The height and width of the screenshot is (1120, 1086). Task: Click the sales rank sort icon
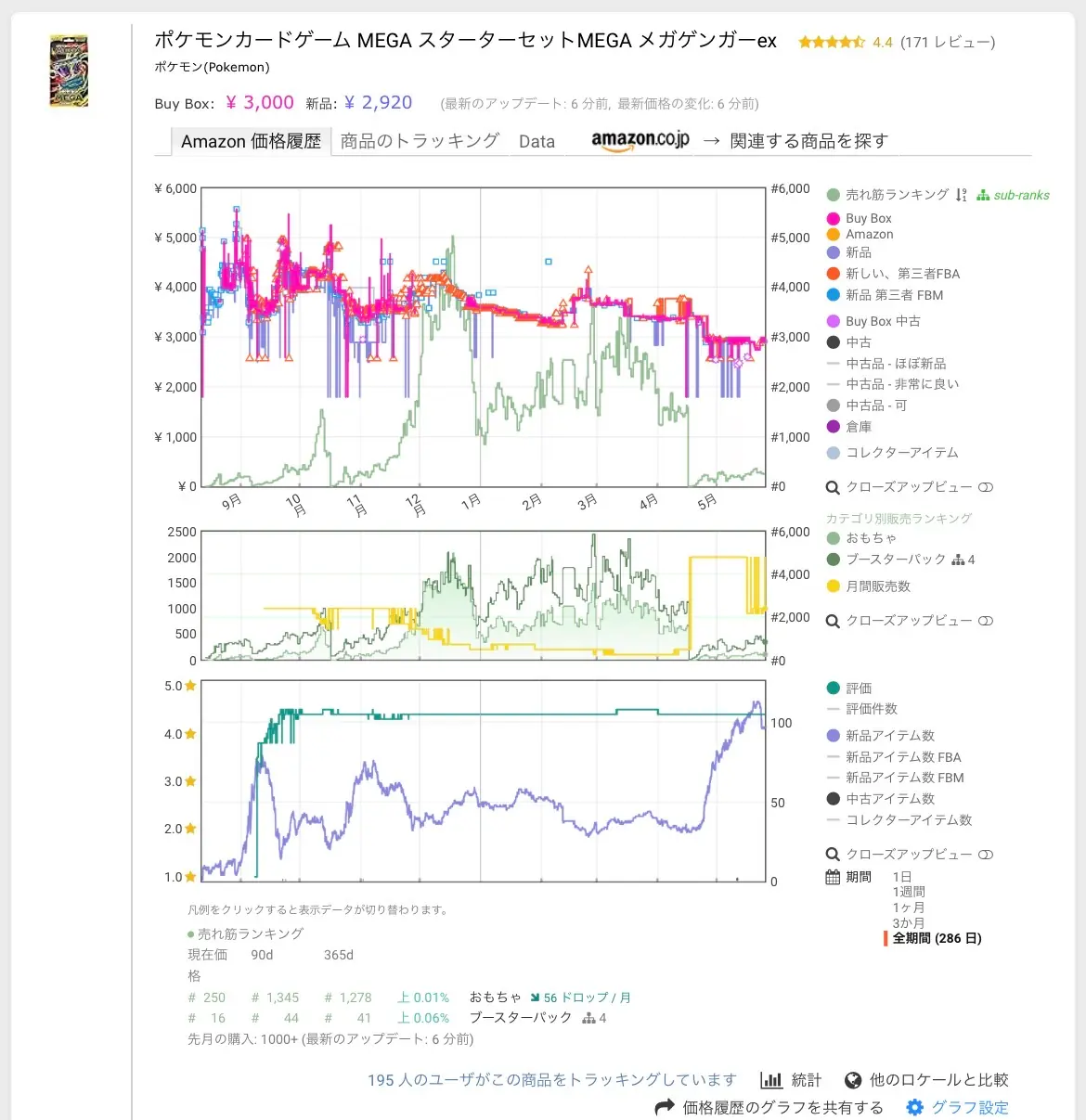[x=961, y=195]
